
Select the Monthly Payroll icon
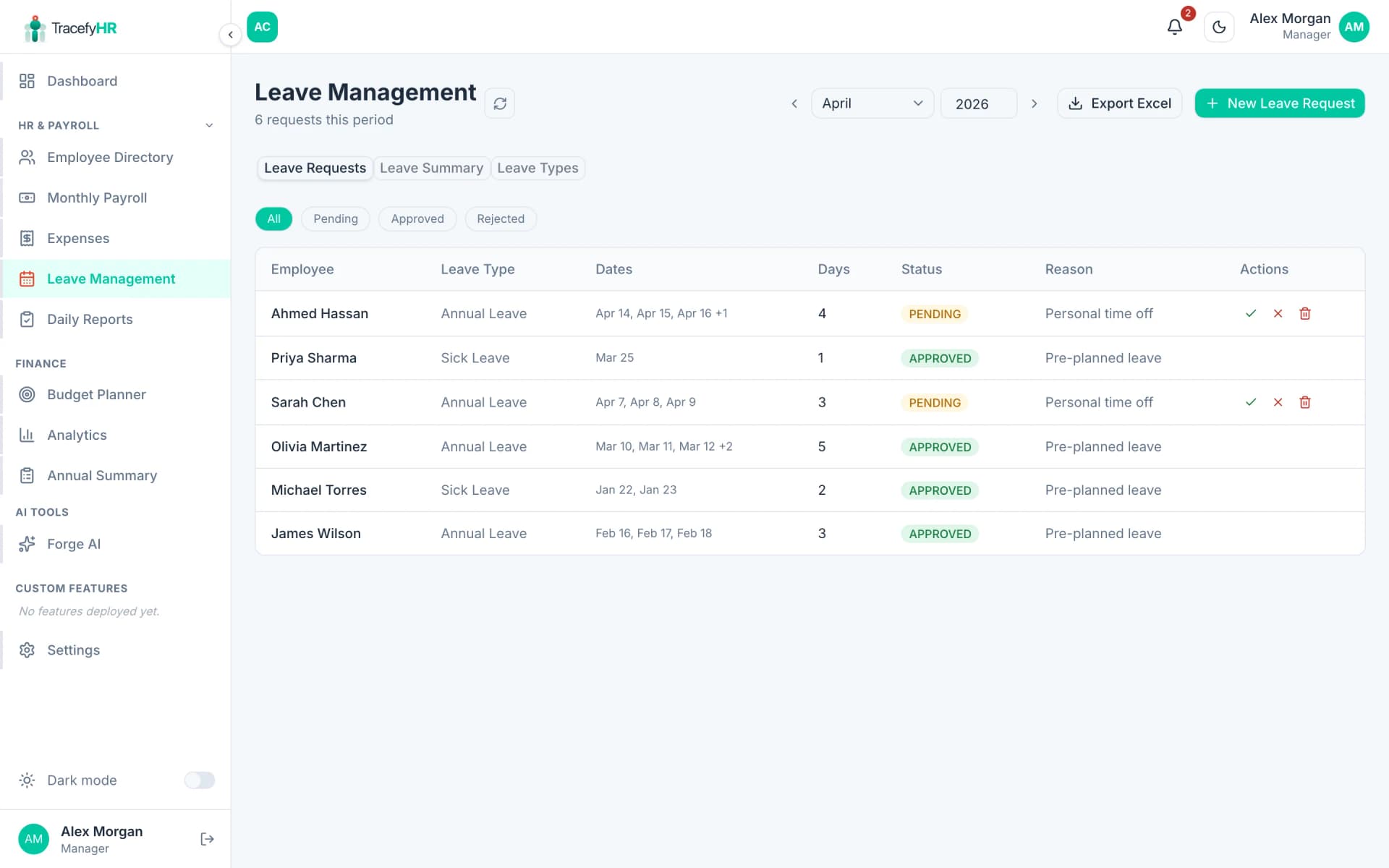click(27, 197)
